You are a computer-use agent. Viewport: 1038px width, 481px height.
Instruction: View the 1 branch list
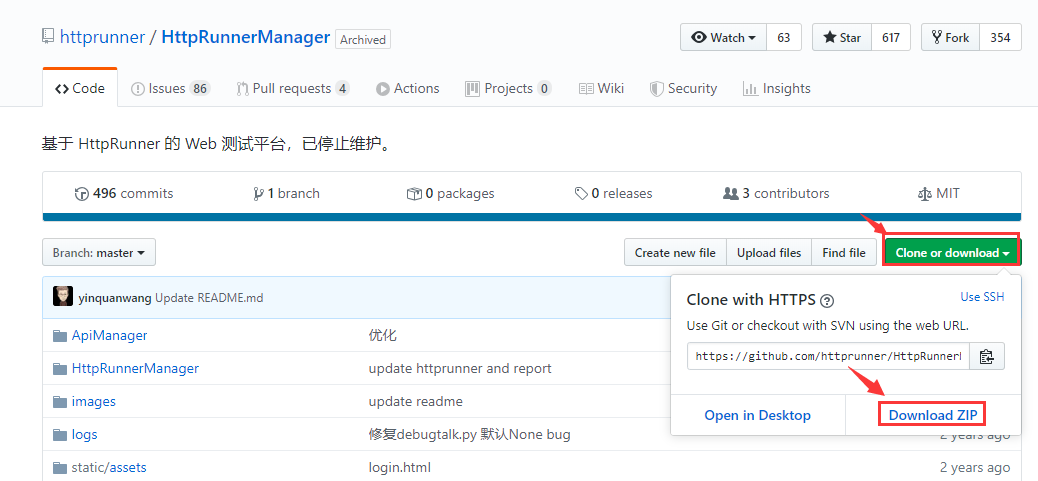coord(286,194)
